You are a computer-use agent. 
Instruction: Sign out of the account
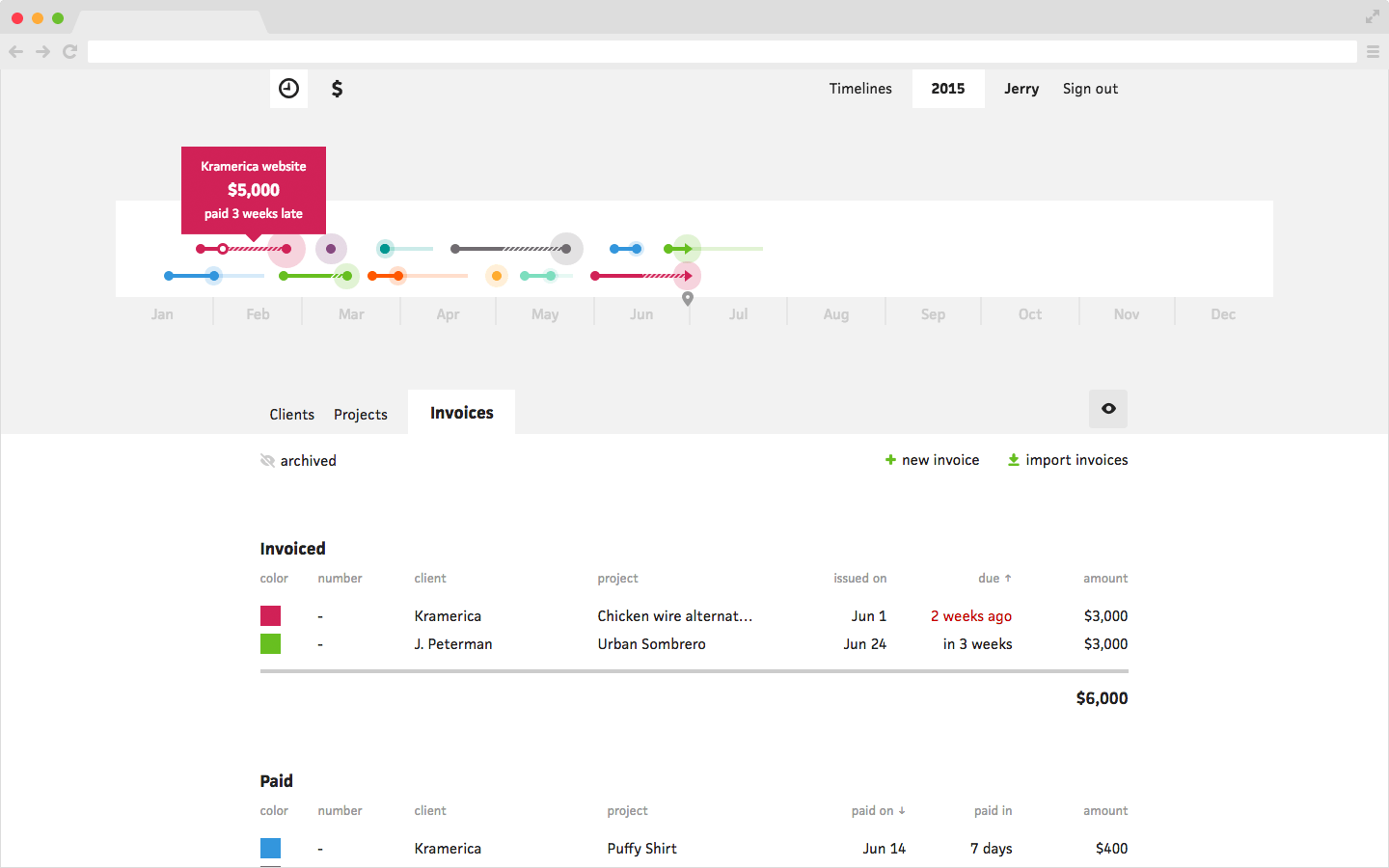(1090, 89)
